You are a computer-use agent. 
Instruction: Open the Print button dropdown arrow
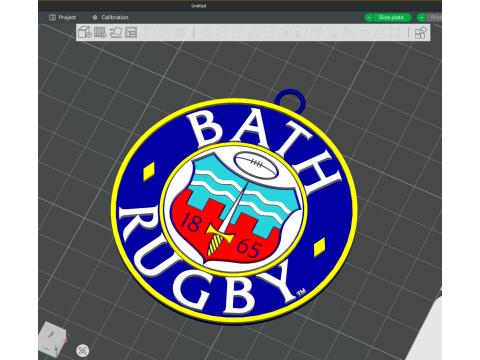click(x=421, y=17)
